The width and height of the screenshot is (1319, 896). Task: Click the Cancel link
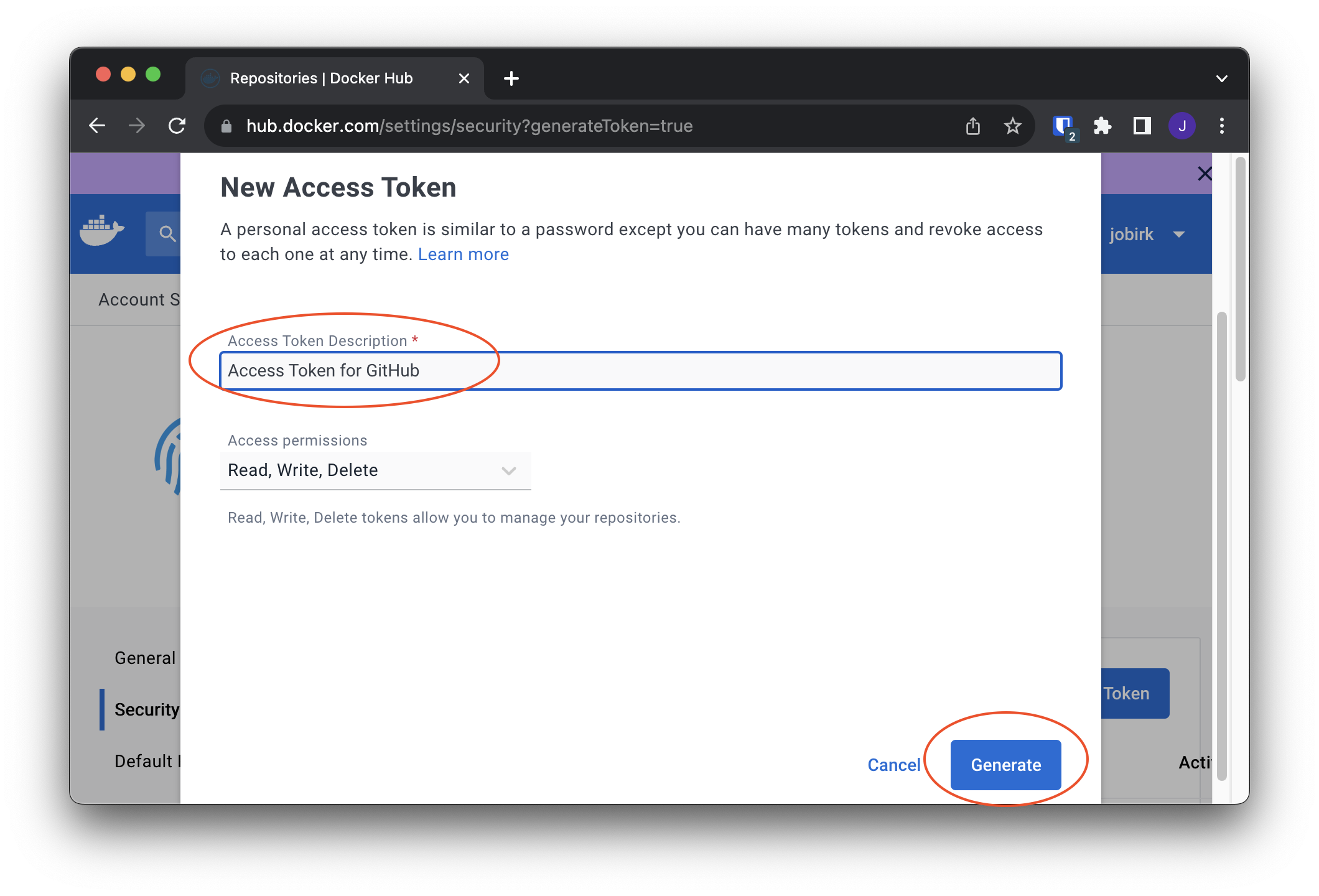tap(893, 765)
